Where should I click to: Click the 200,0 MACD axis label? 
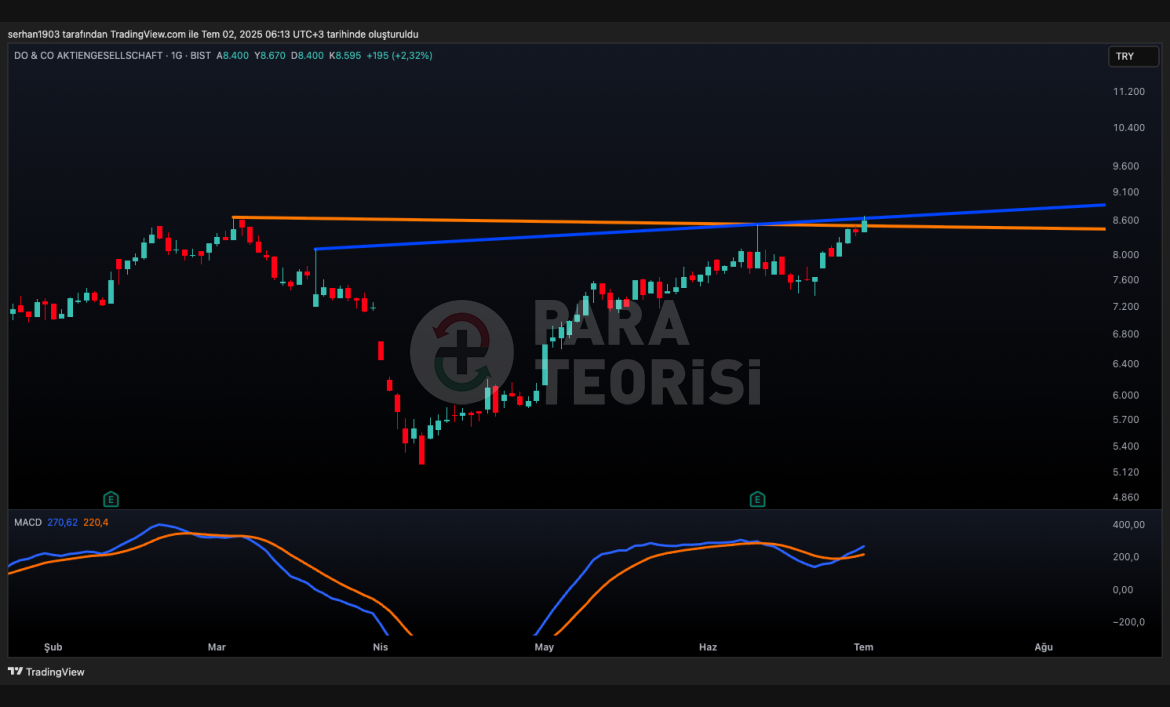click(x=1125, y=556)
